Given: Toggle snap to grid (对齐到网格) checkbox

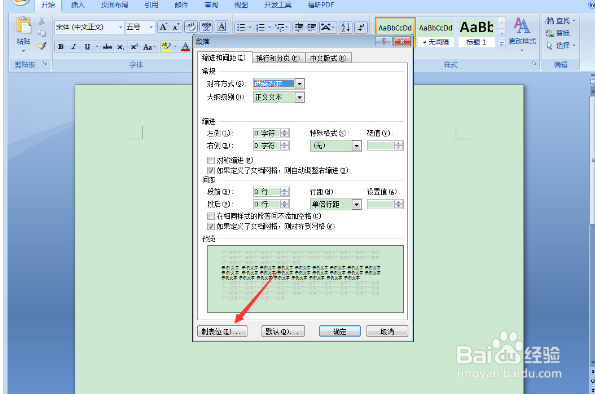Looking at the screenshot, I should (x=211, y=227).
